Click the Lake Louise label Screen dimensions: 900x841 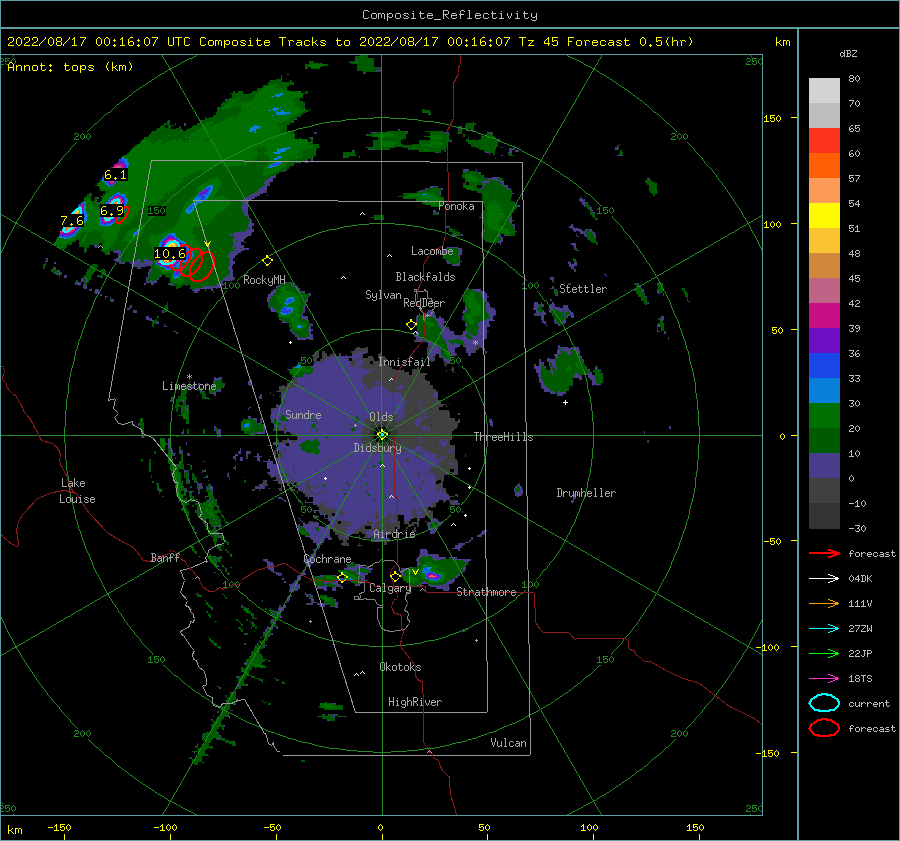click(x=77, y=491)
